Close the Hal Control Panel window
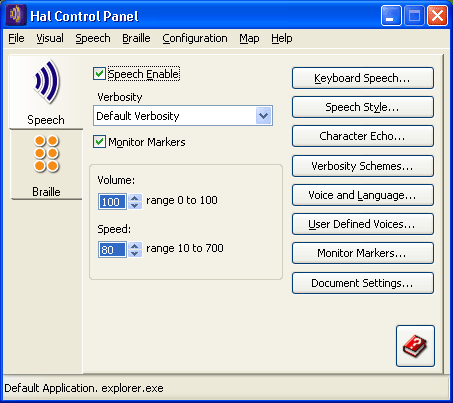 pos(437,15)
